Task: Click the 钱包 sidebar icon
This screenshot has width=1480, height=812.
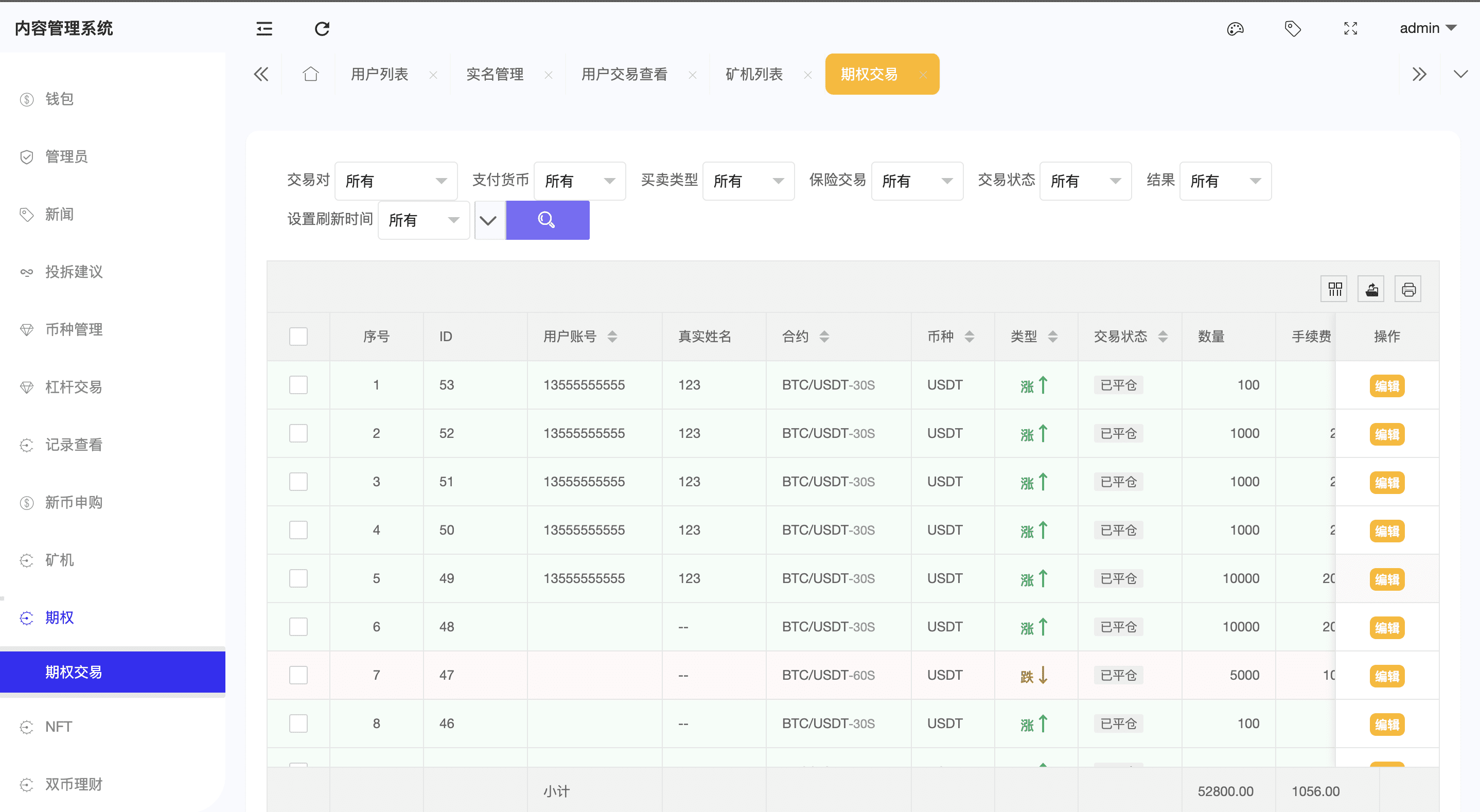Action: [27, 98]
